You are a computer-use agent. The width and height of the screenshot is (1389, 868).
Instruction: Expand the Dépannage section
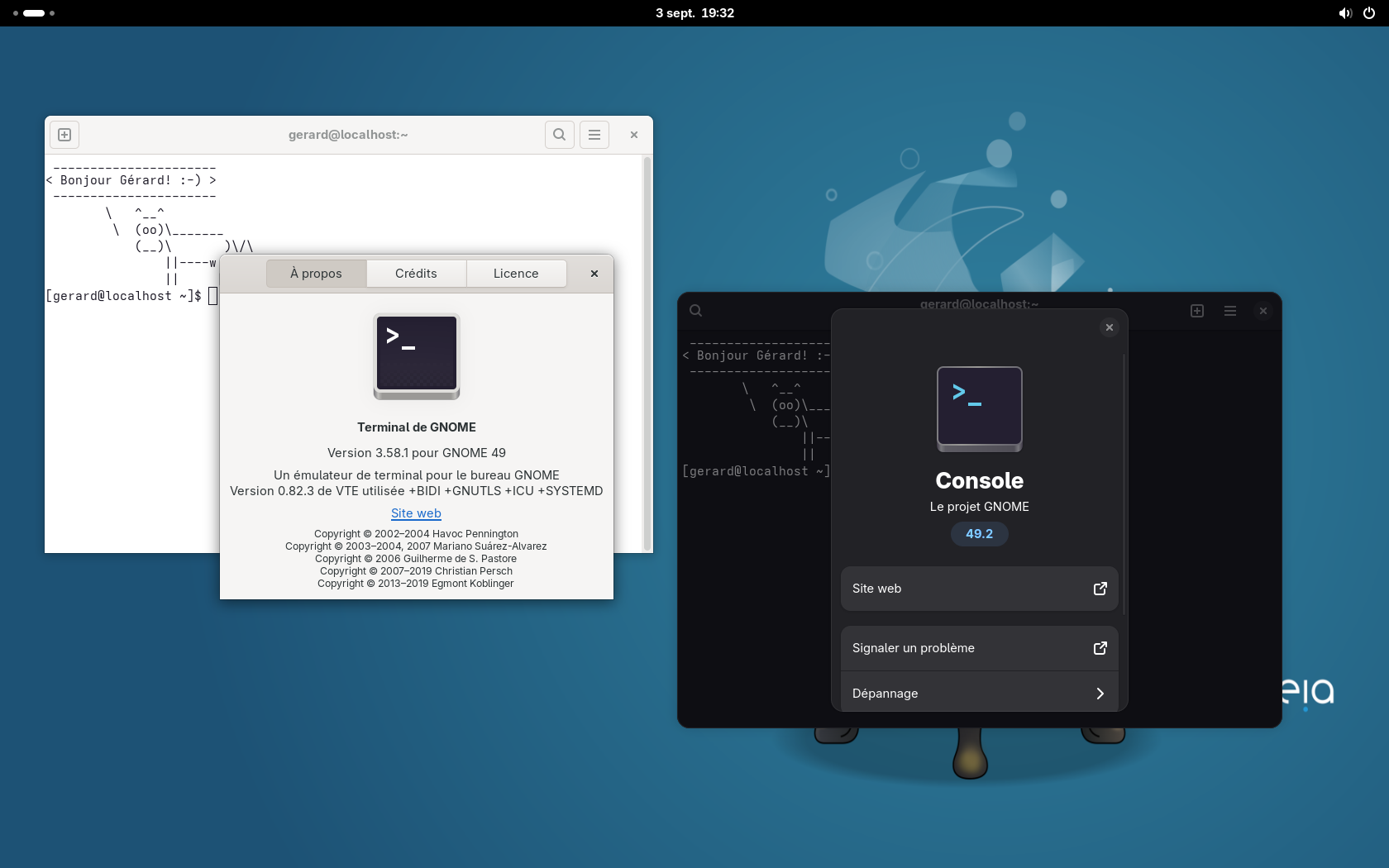tap(980, 693)
